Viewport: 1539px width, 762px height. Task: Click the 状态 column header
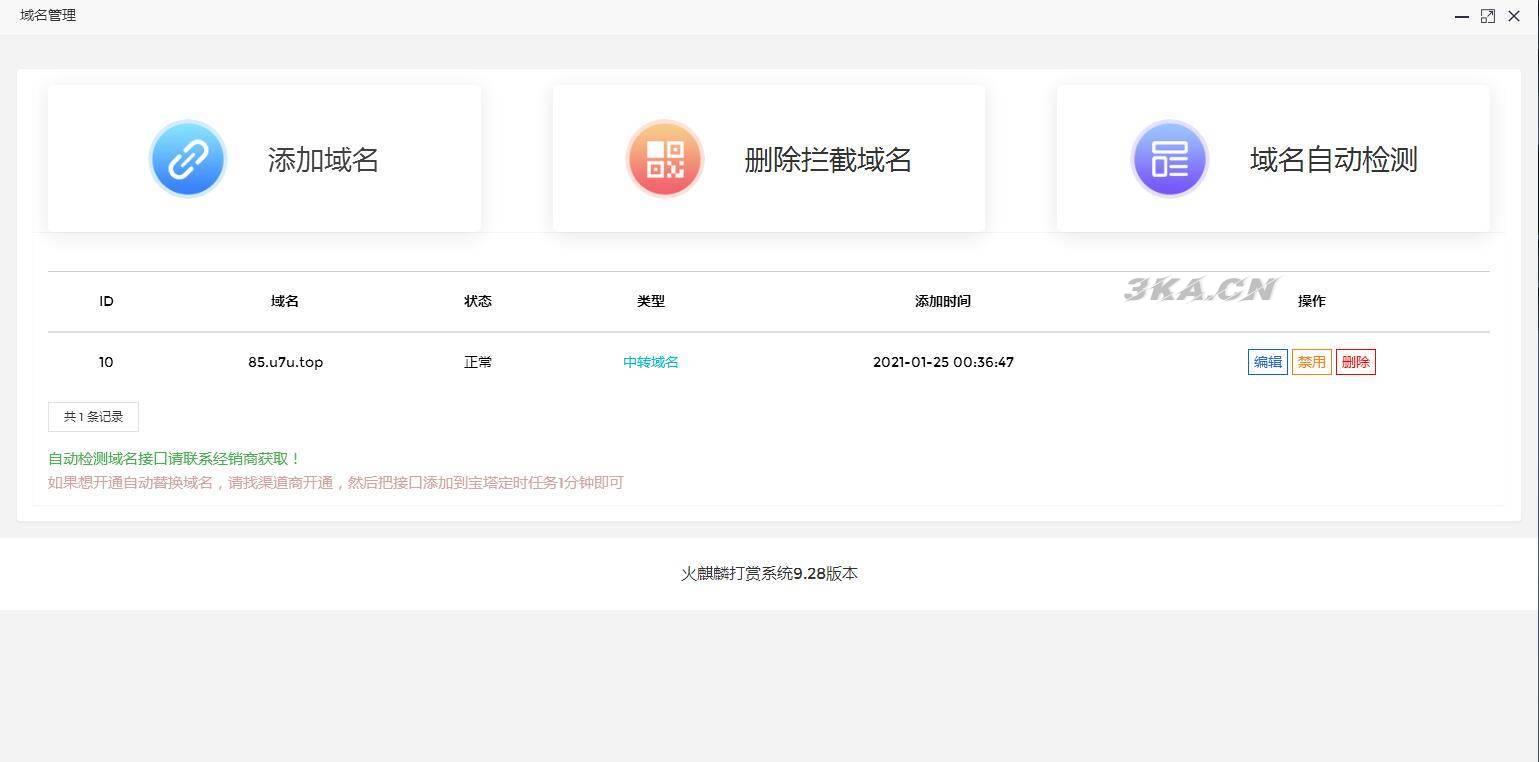click(x=478, y=301)
